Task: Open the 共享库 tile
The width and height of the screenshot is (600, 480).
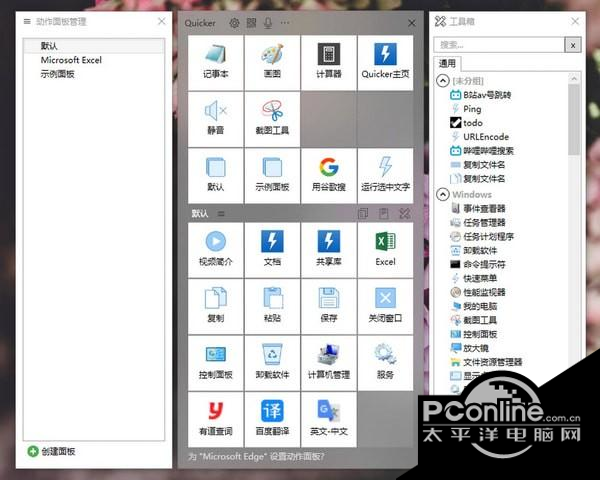Action: pos(329,250)
